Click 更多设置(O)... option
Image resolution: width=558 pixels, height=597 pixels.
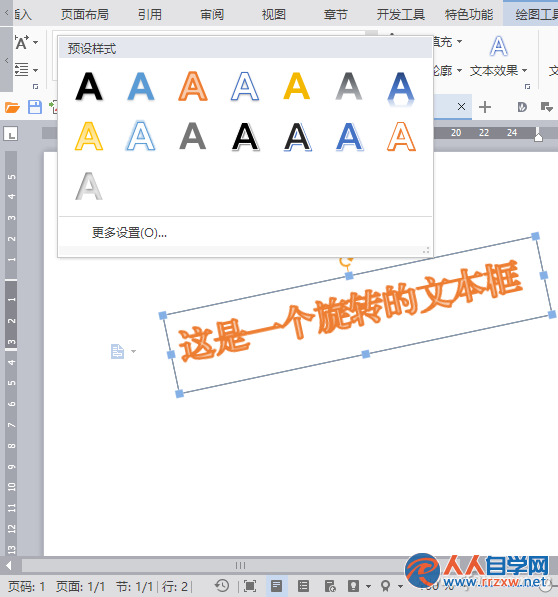click(x=129, y=233)
